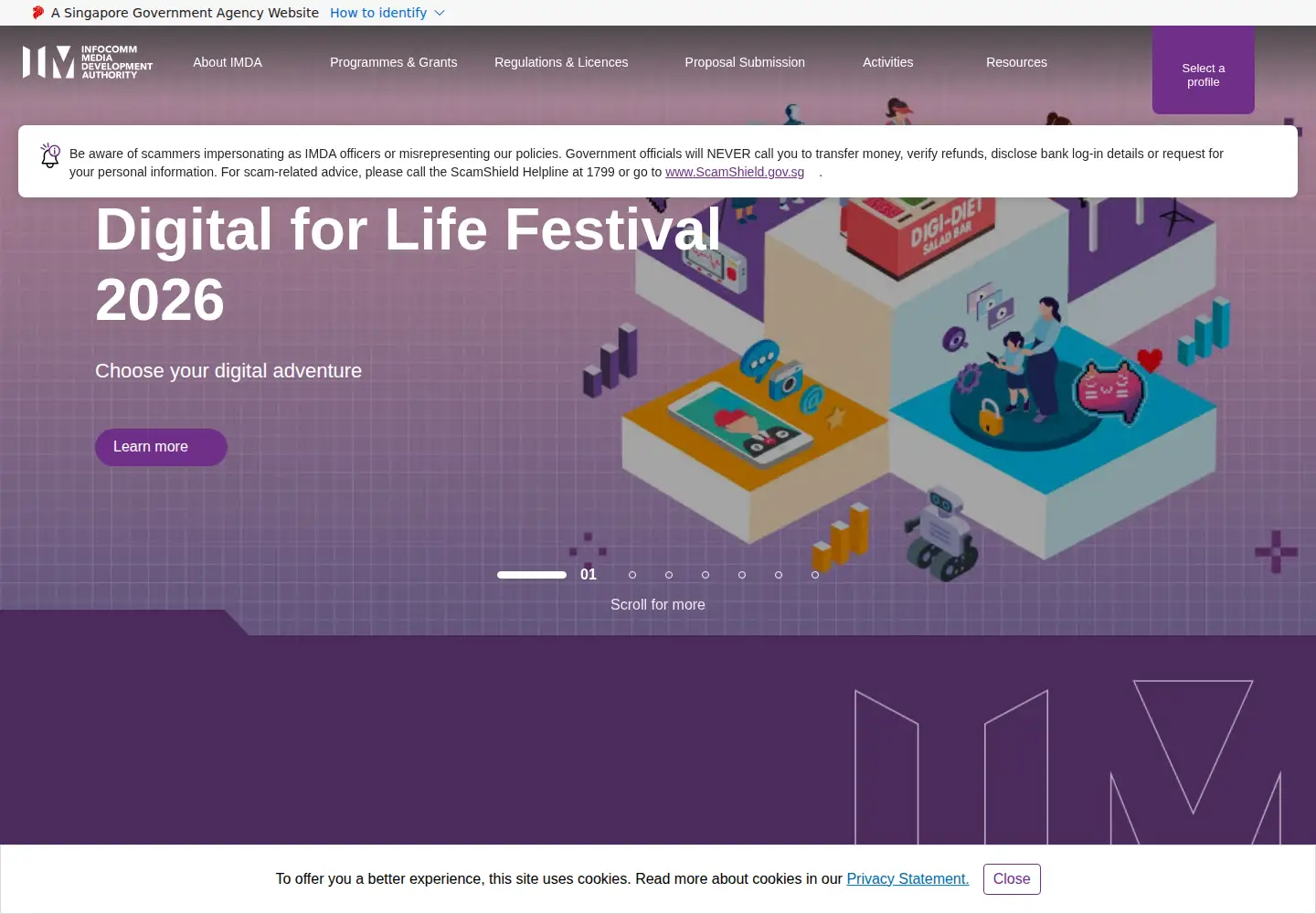The height and width of the screenshot is (914, 1316).
Task: Jump to carousel slide 3 dot
Action: (669, 575)
